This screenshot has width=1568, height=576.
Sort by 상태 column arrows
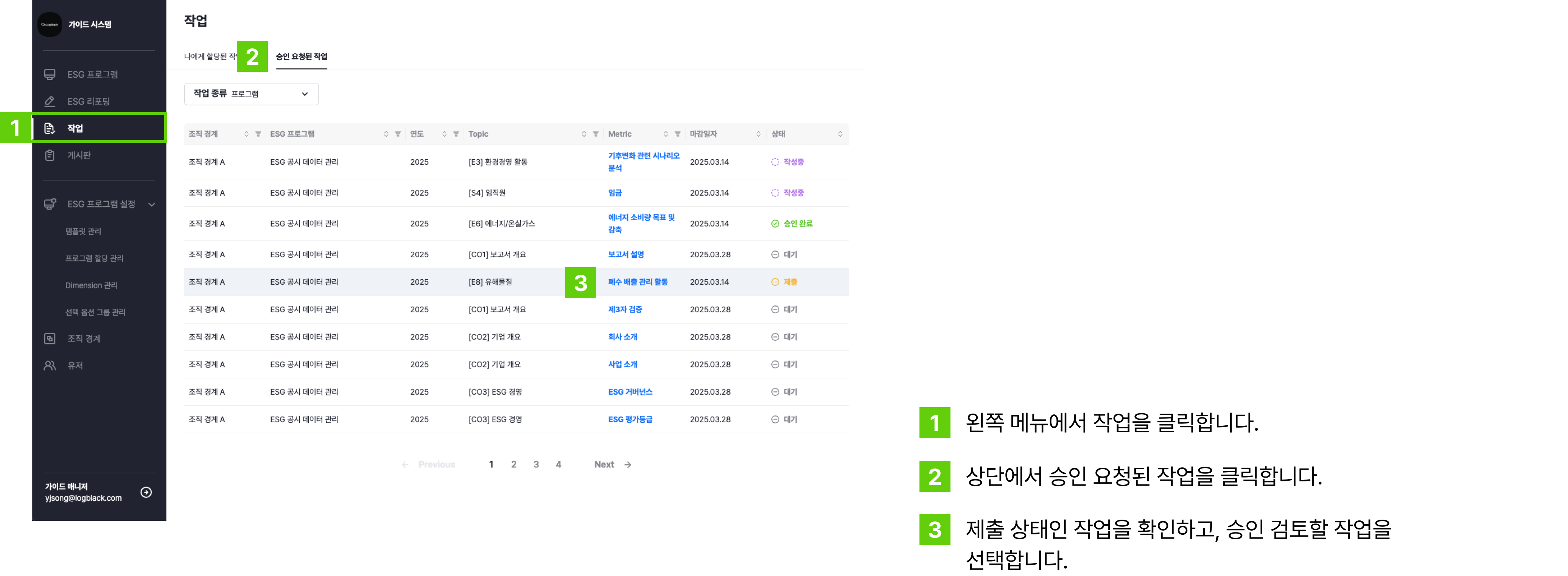(x=840, y=134)
